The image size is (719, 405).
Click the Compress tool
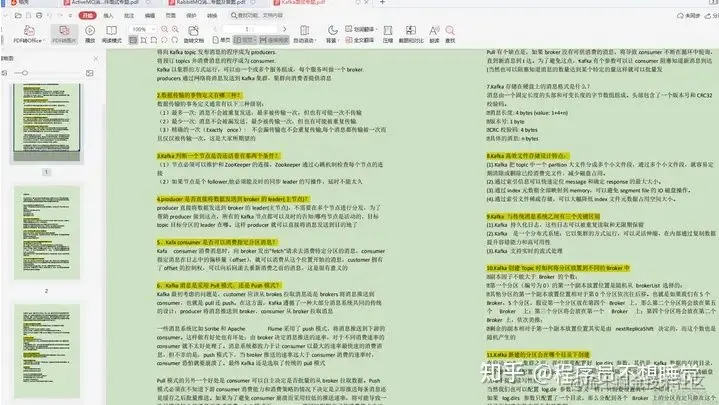388,34
